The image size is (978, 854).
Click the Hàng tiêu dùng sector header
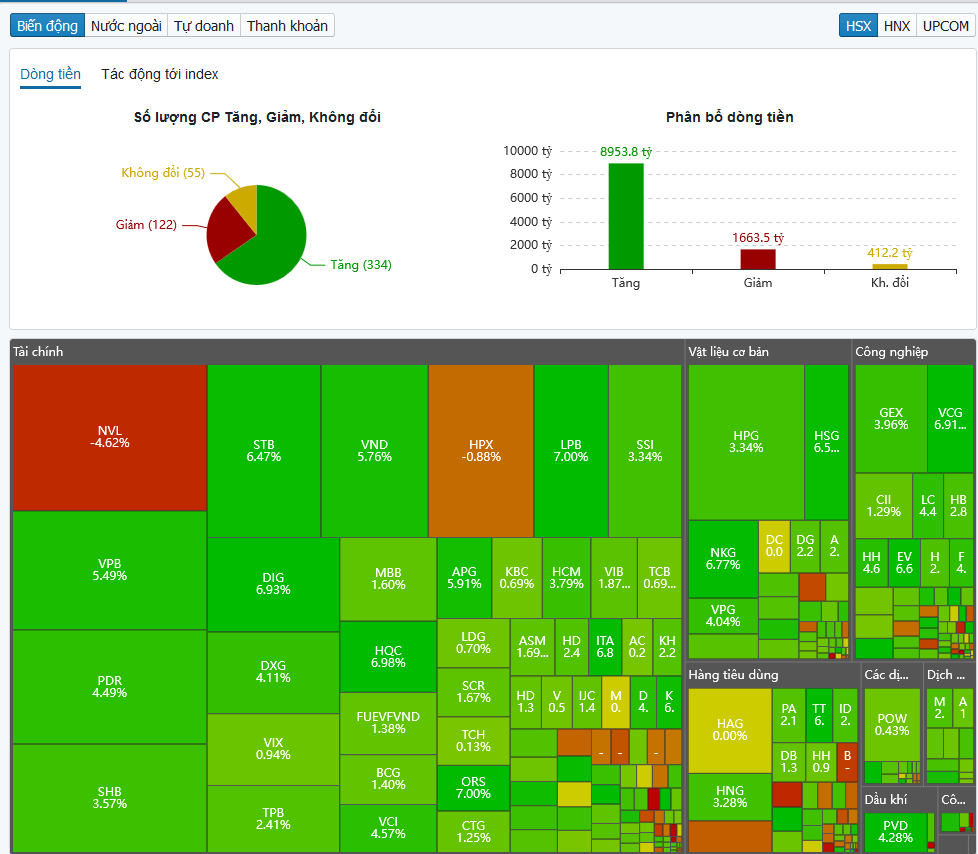pos(734,674)
